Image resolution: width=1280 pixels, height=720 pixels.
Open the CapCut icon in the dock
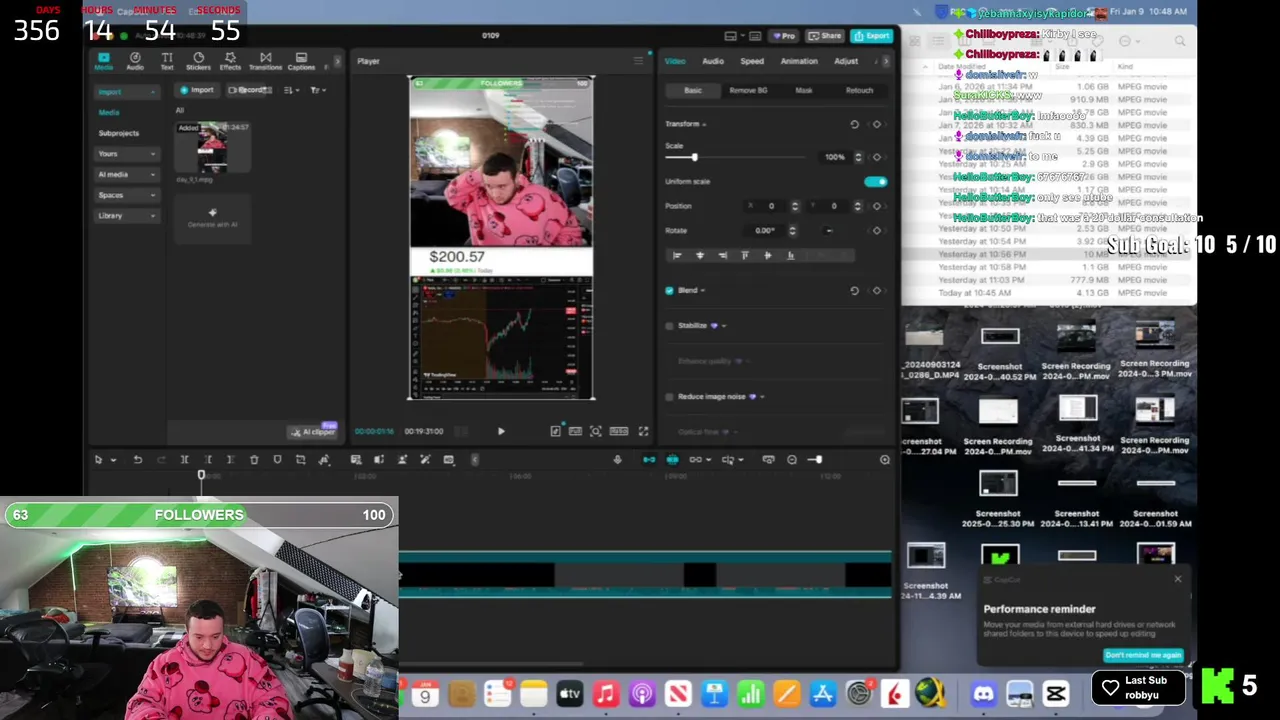pos(1056,694)
